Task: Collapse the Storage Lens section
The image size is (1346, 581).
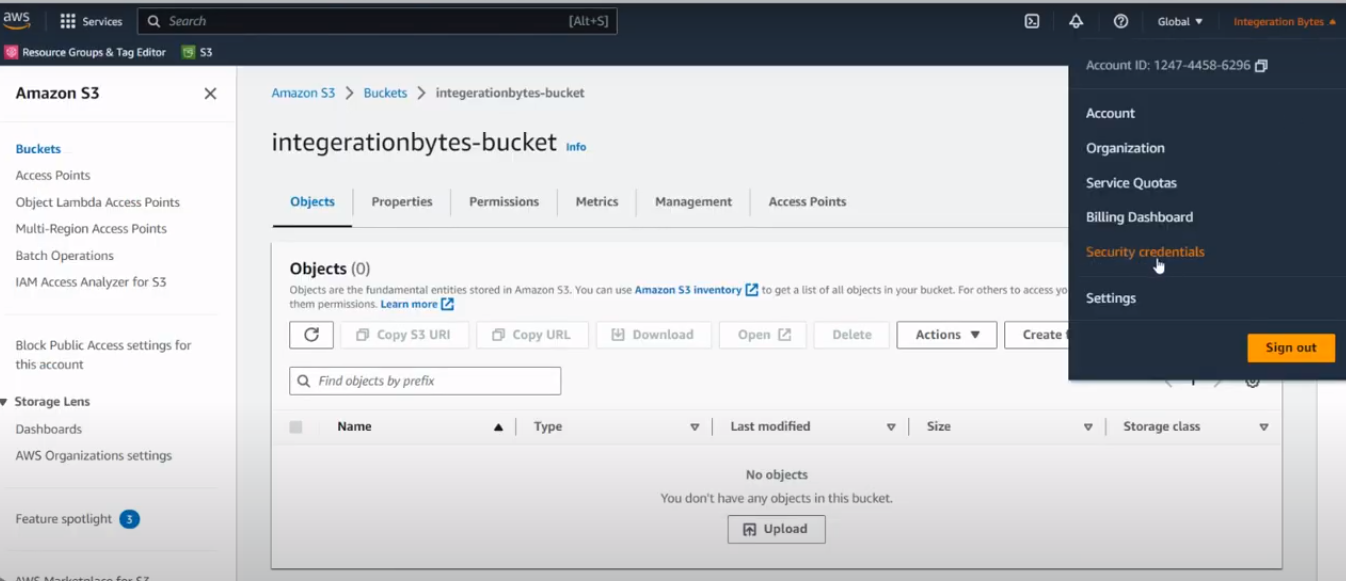Action: pos(7,402)
